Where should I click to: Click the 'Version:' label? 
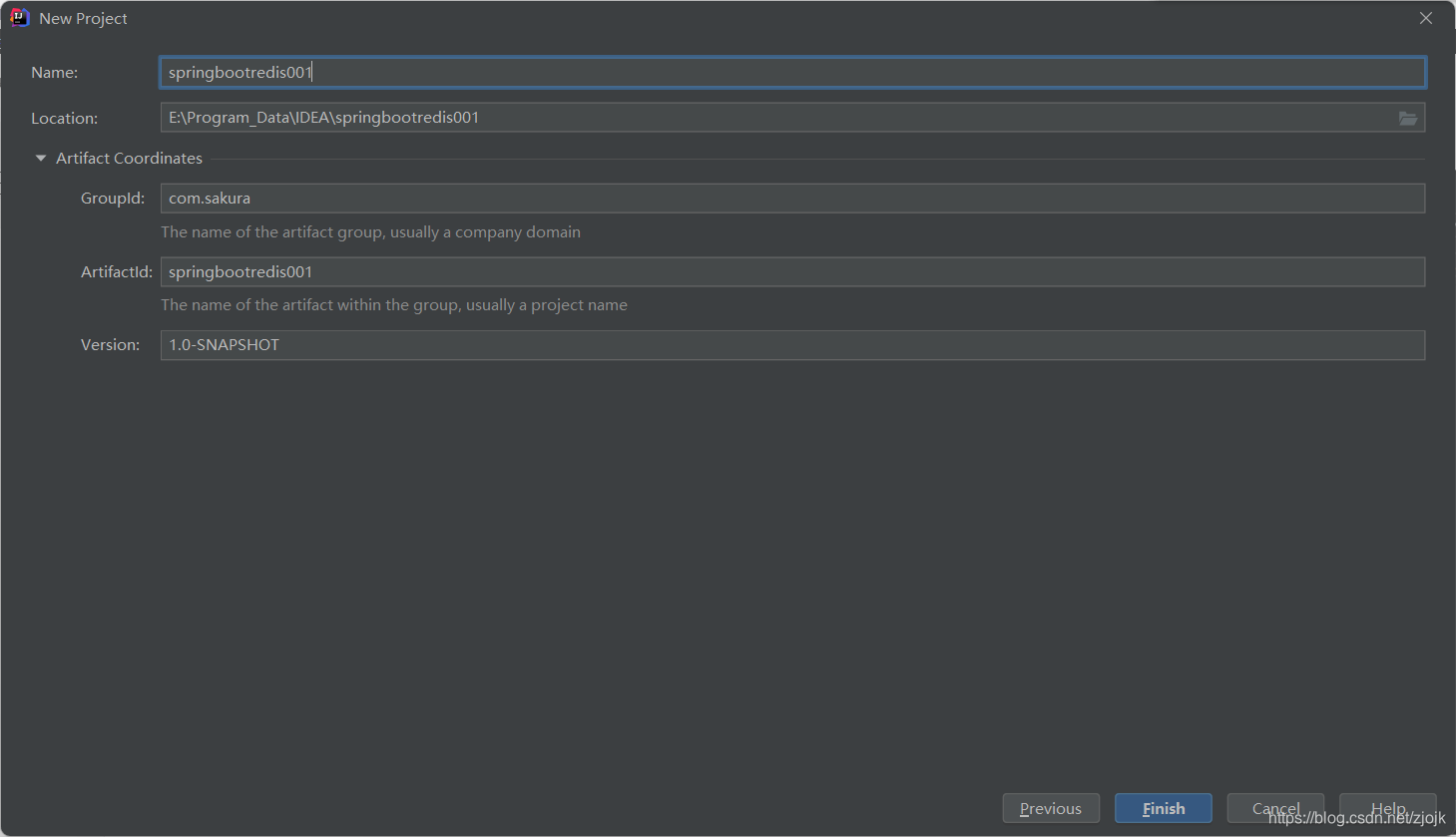[x=111, y=345]
